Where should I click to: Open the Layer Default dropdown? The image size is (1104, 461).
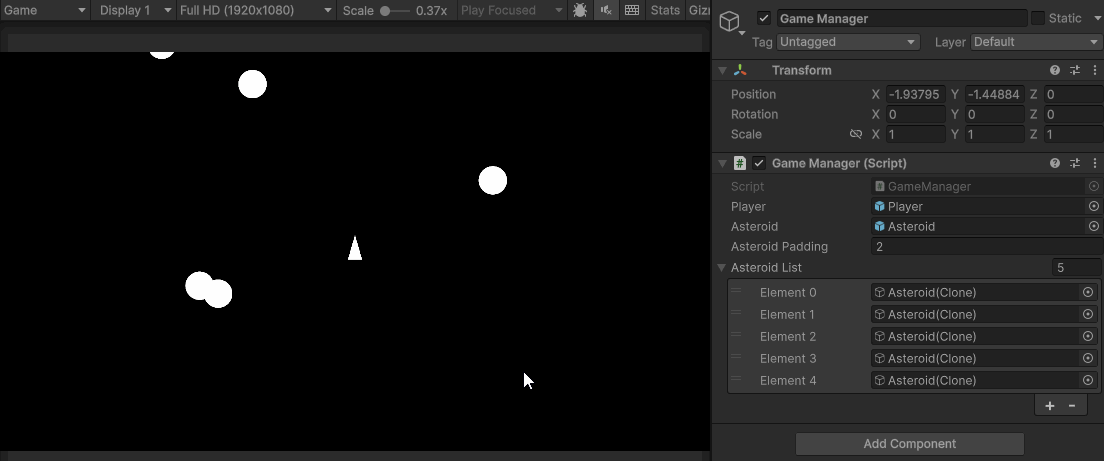coord(1036,42)
